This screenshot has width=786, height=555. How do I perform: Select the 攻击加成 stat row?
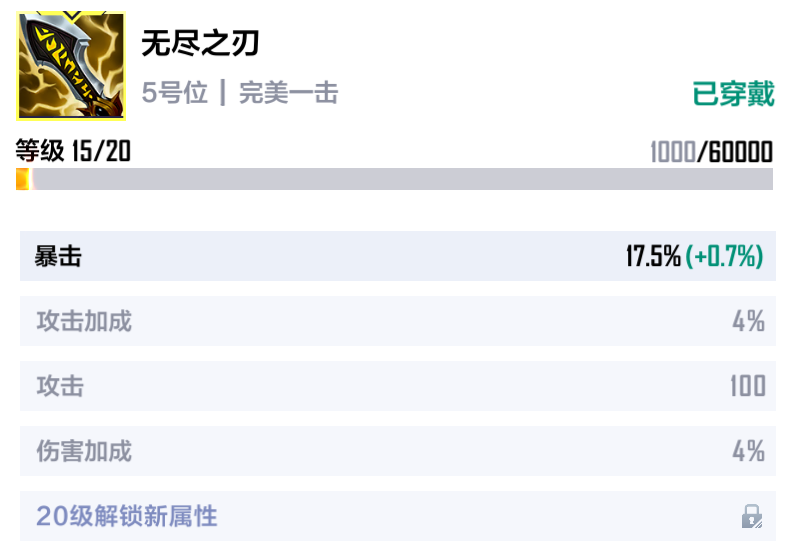(398, 321)
